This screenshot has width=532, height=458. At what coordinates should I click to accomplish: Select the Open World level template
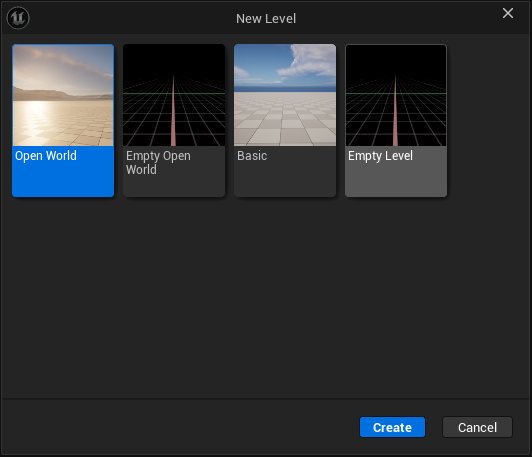(63, 120)
